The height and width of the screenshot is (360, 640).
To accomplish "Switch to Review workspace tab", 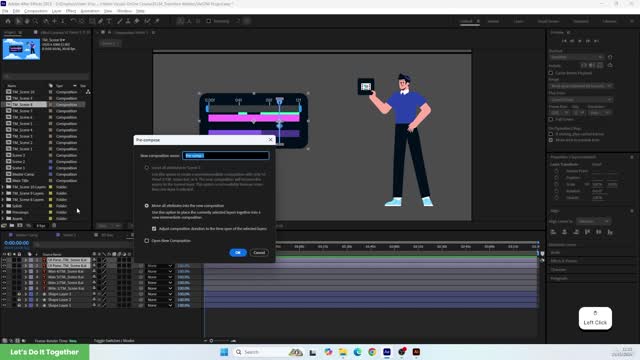I will [x=493, y=21].
